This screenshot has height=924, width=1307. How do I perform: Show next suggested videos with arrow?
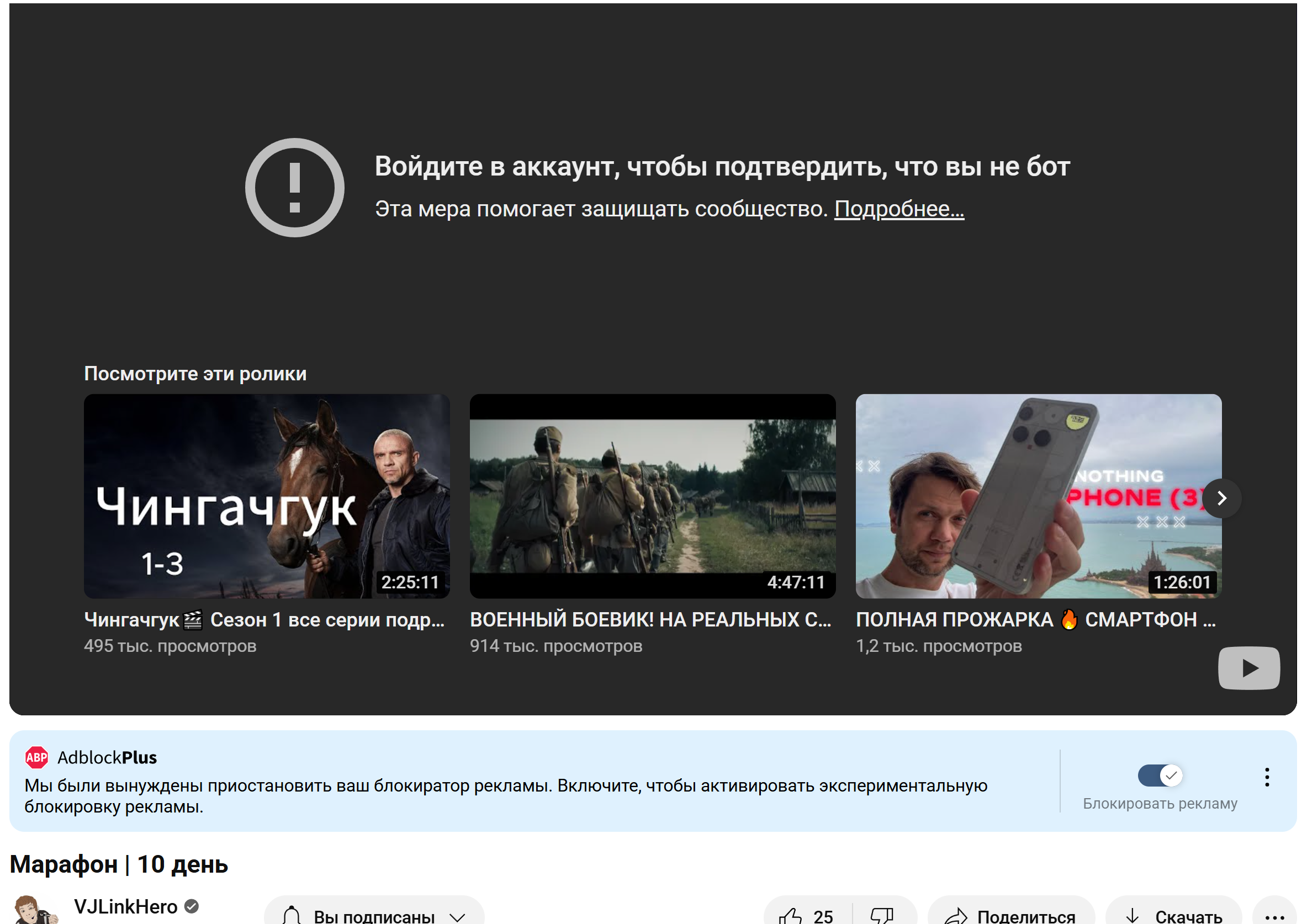pyautogui.click(x=1221, y=498)
